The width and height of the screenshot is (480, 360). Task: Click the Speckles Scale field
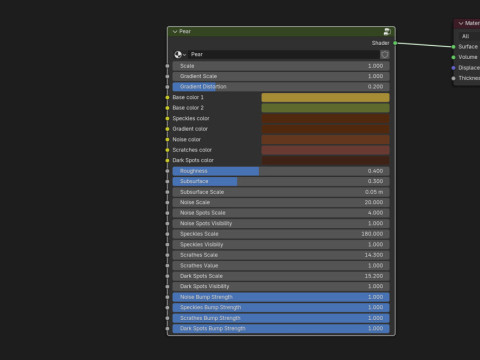coord(281,234)
